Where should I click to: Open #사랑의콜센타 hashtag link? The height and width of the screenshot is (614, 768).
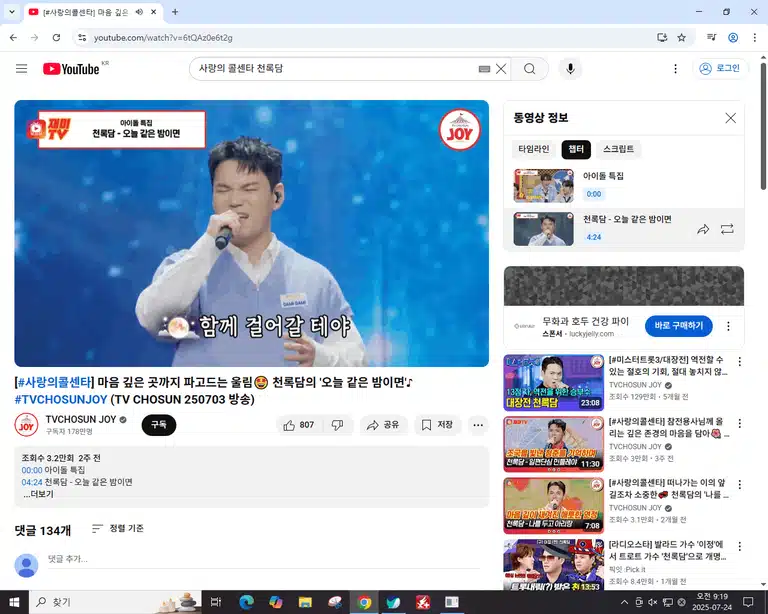pos(55,382)
